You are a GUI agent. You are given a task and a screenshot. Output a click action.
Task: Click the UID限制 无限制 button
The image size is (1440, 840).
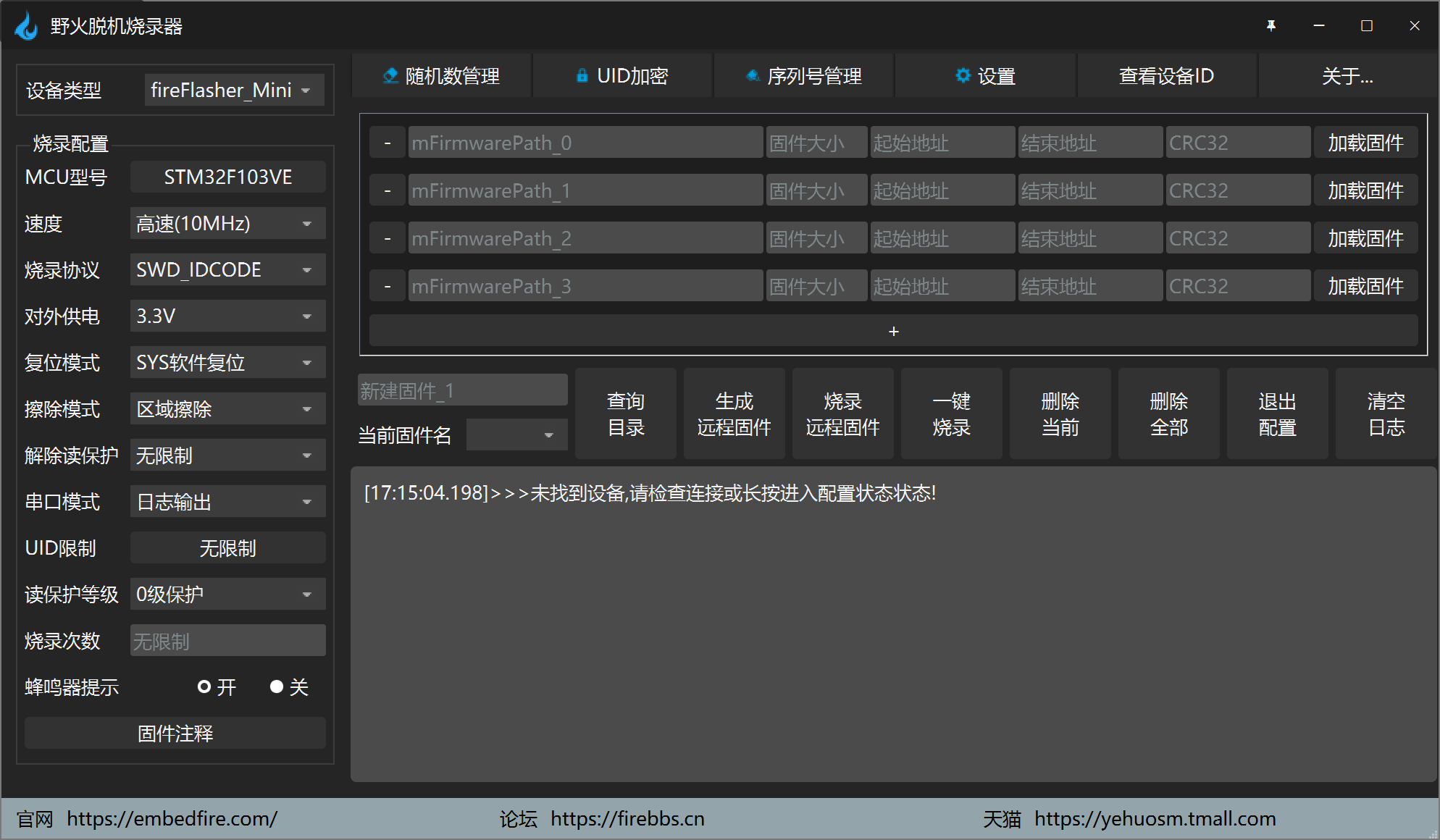click(x=227, y=547)
